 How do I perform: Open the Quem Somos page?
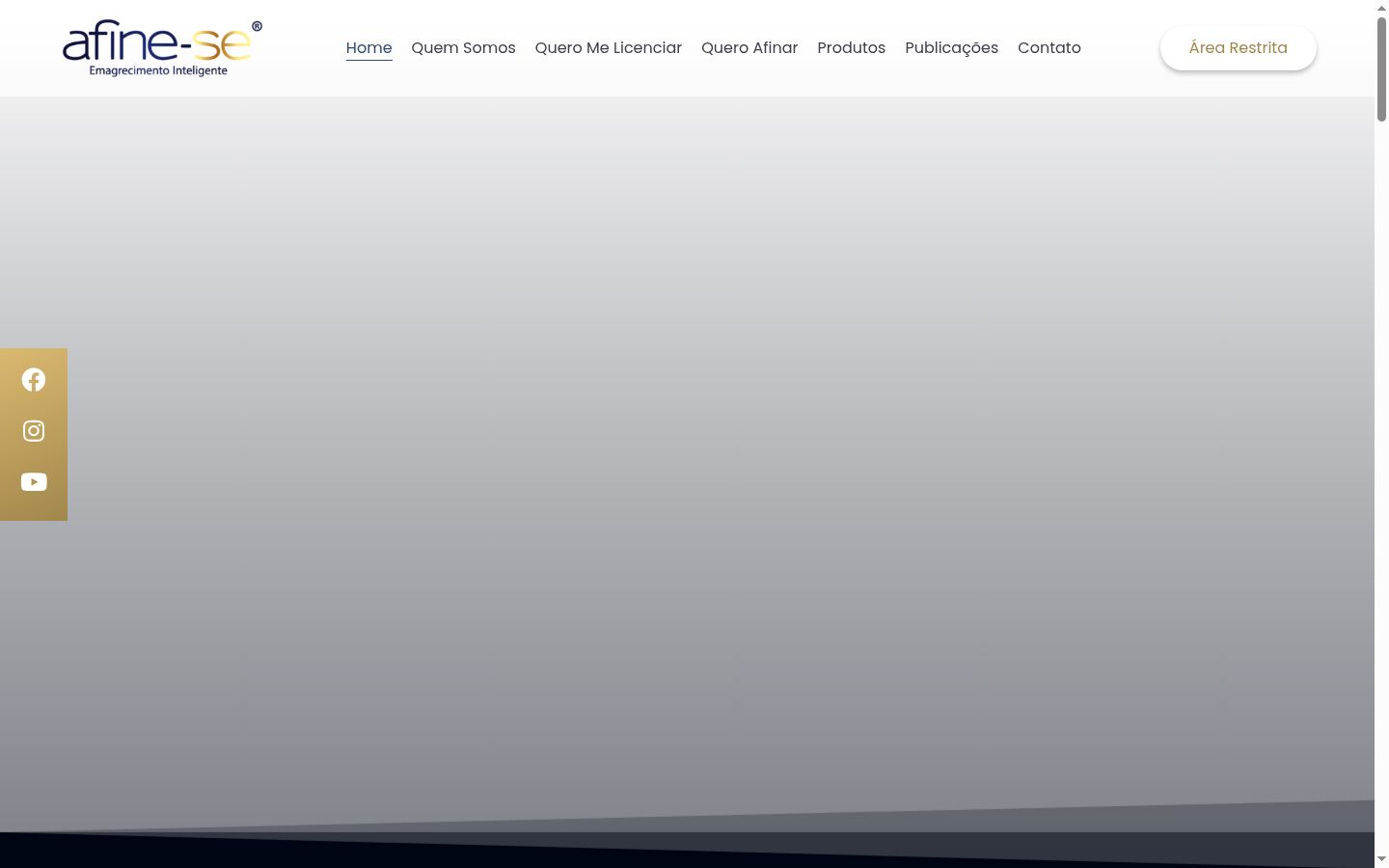pyautogui.click(x=463, y=48)
